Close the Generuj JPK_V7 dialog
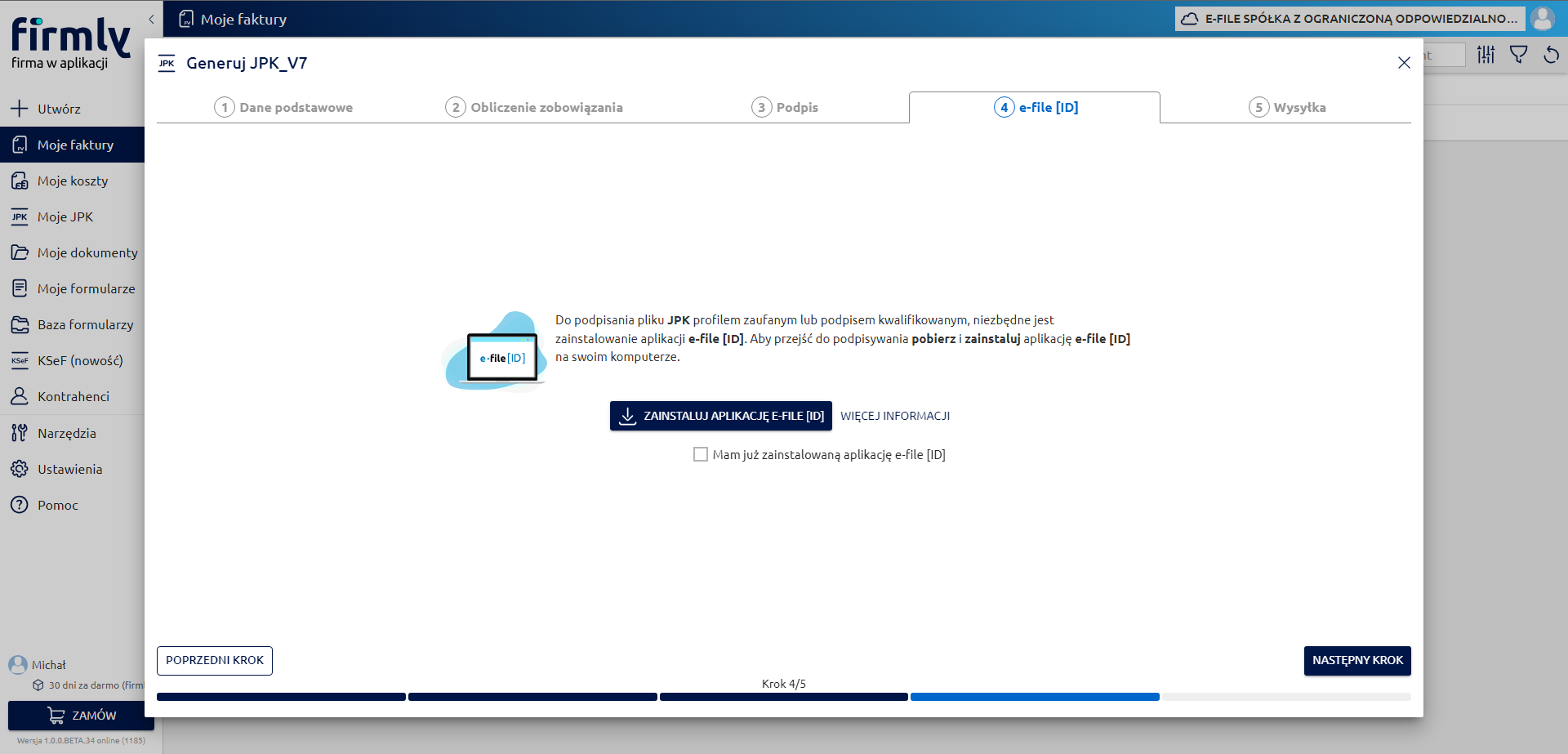Image resolution: width=1568 pixels, height=754 pixels. pos(1404,63)
